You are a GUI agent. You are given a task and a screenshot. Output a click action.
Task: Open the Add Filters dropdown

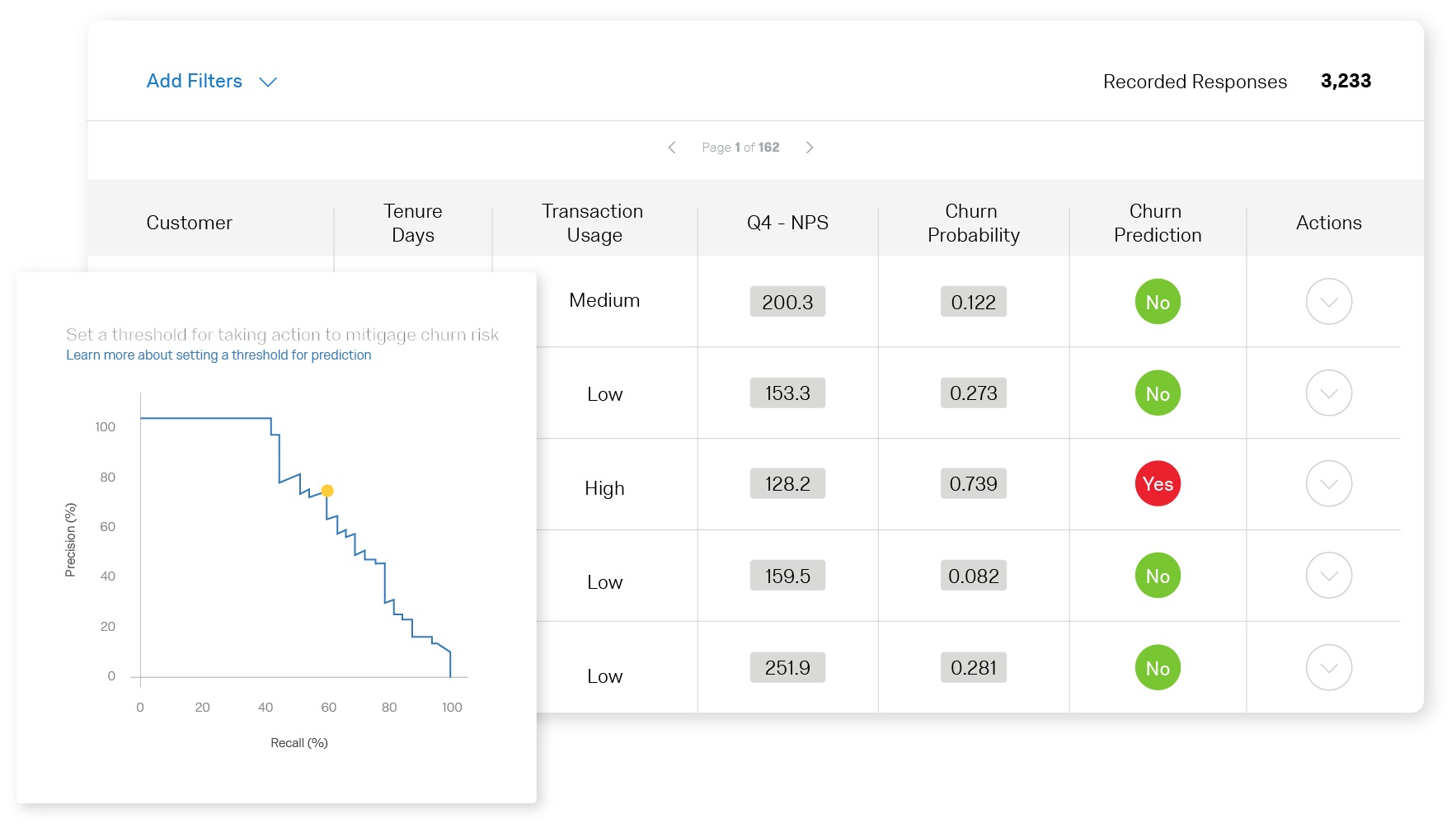[x=211, y=82]
